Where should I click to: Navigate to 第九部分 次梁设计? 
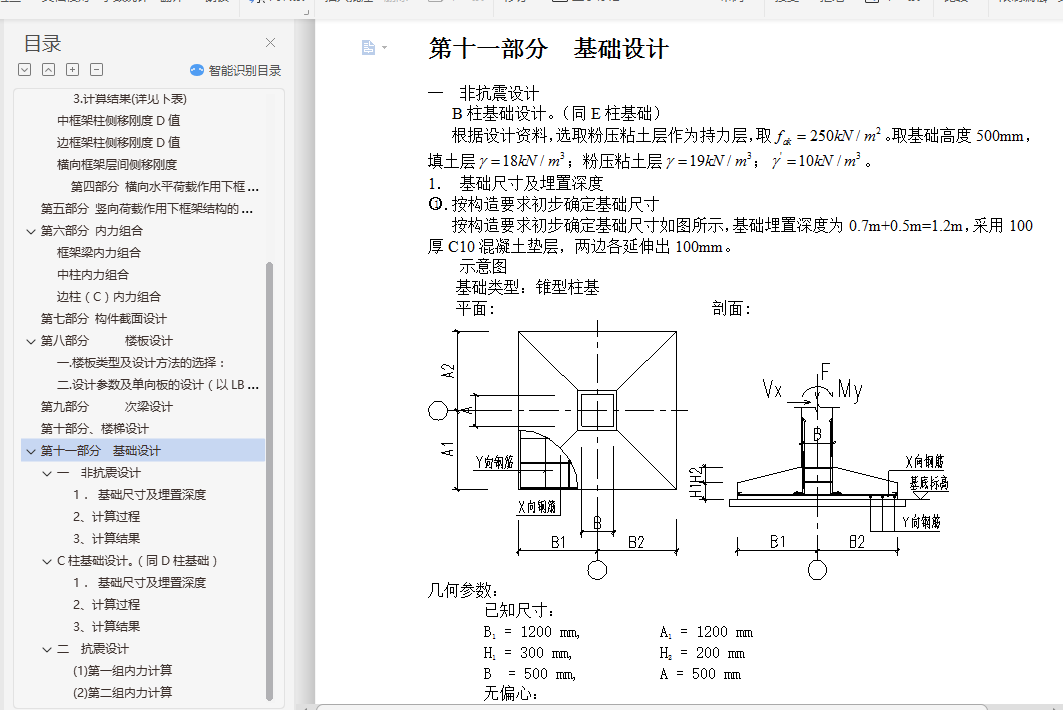point(106,407)
